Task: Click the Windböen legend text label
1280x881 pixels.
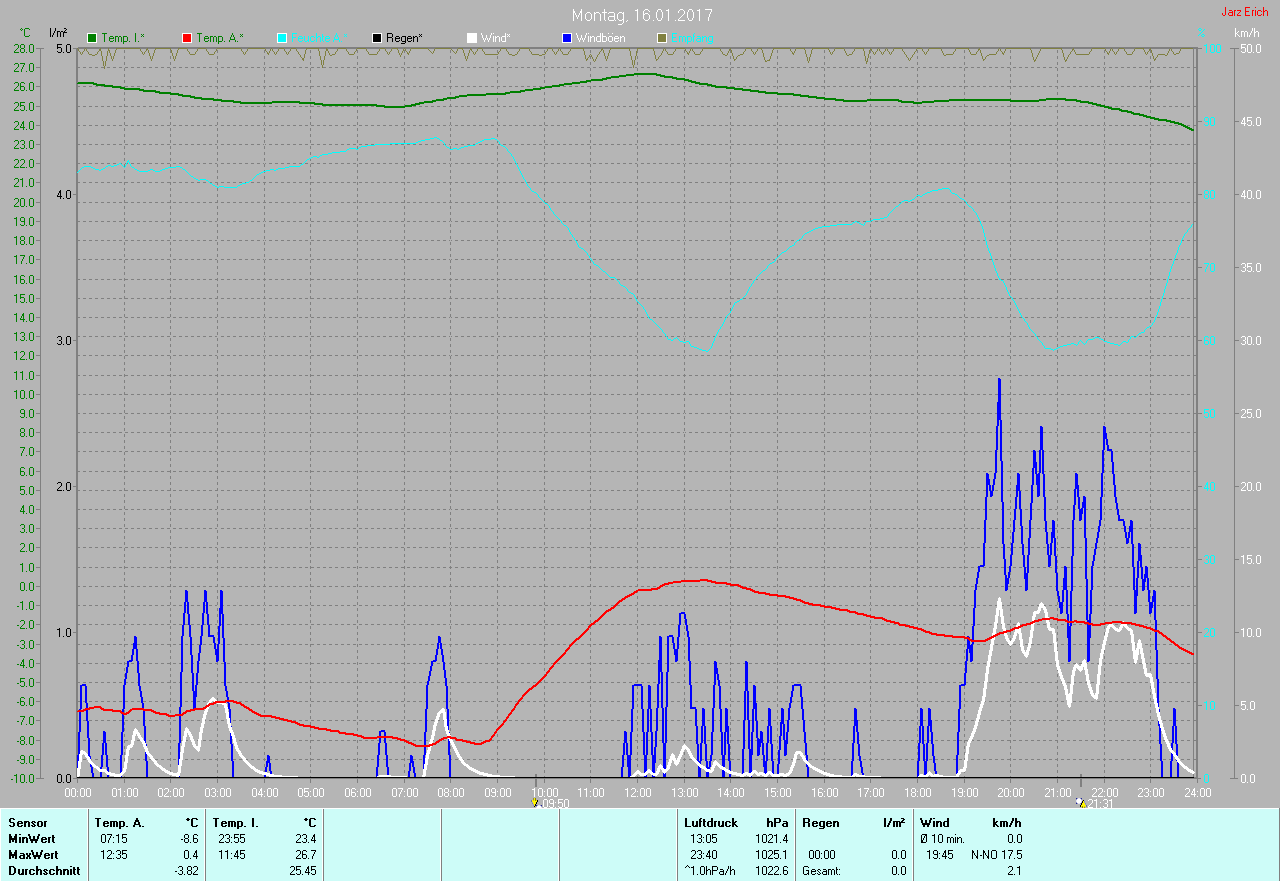Action: click(600, 38)
